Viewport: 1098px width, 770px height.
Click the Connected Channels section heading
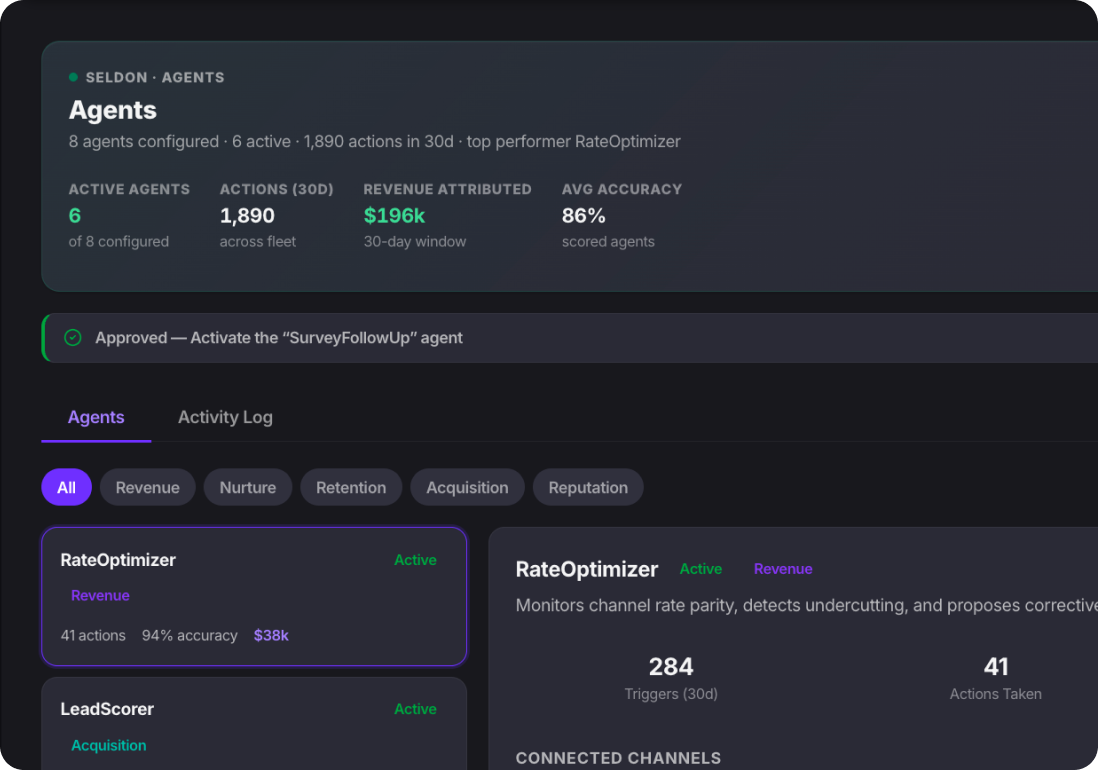pyautogui.click(x=618, y=758)
